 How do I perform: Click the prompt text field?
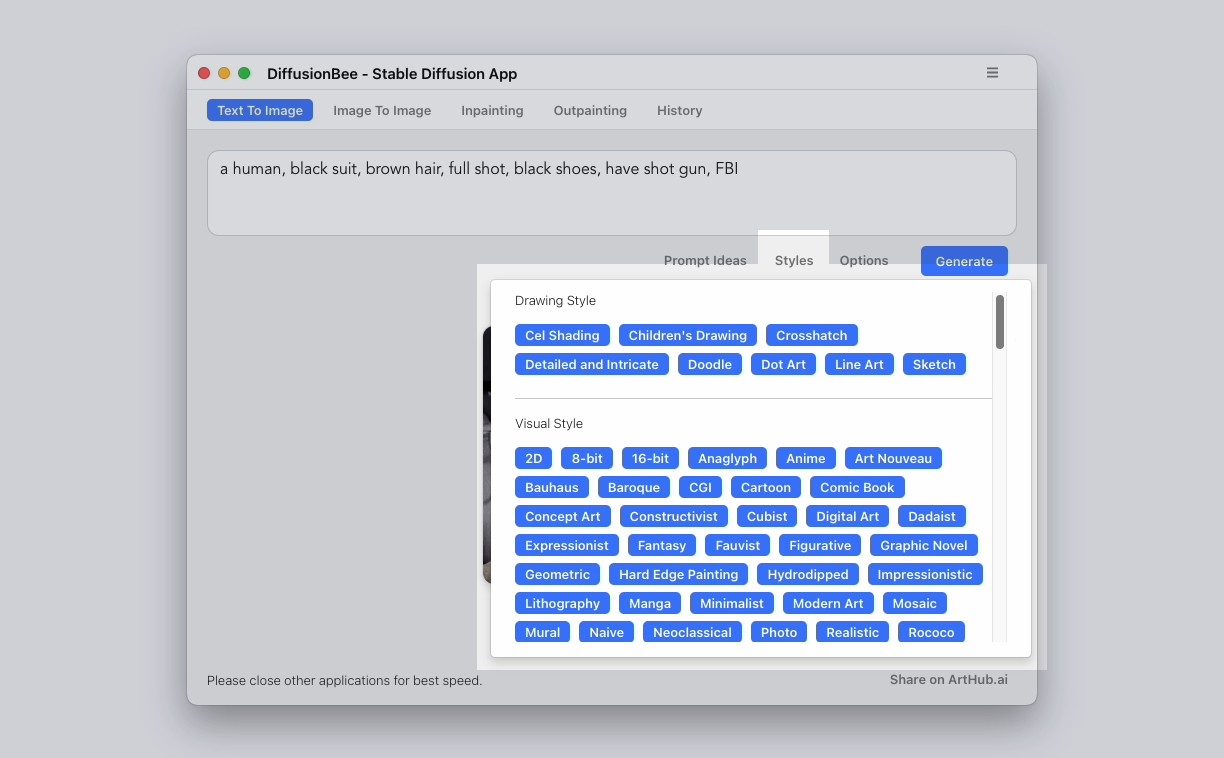[x=612, y=193]
